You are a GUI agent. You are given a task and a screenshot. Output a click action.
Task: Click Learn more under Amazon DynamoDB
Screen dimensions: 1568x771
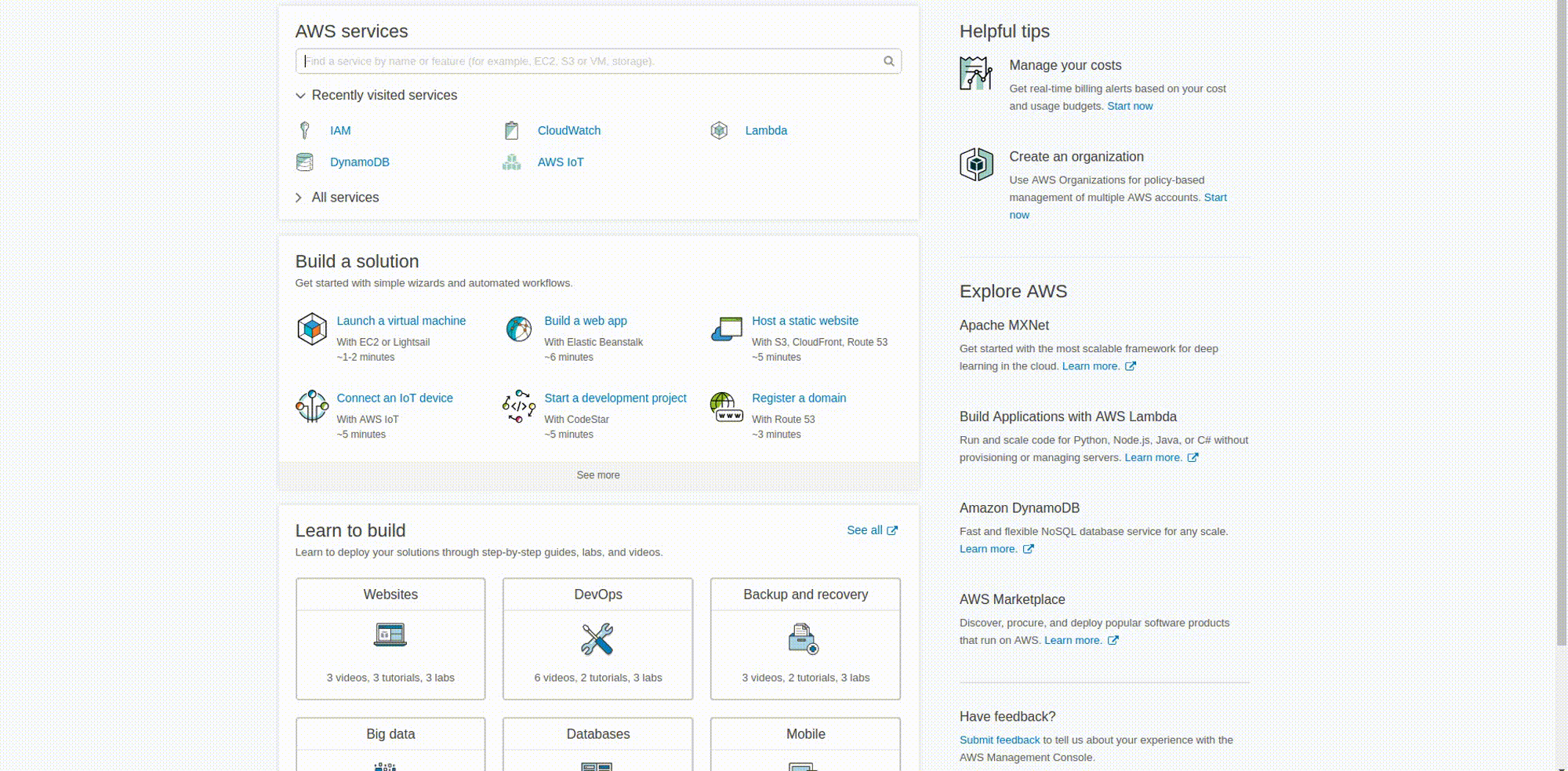coord(989,549)
